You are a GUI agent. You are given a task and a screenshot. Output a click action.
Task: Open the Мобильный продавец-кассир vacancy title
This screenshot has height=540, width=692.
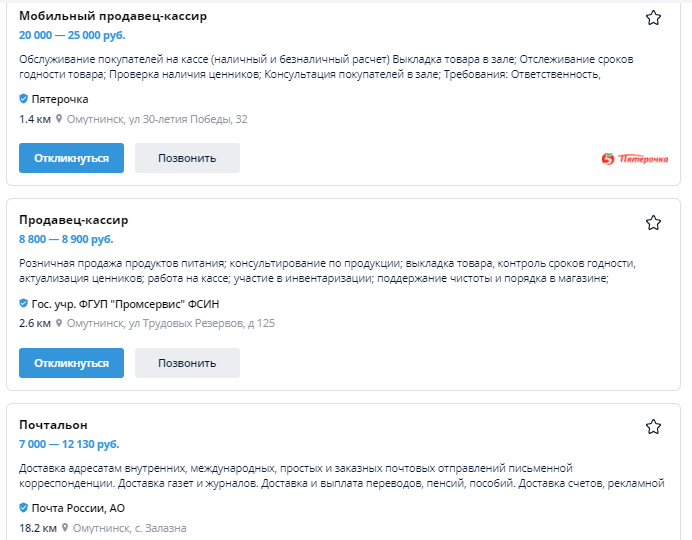click(x=113, y=16)
